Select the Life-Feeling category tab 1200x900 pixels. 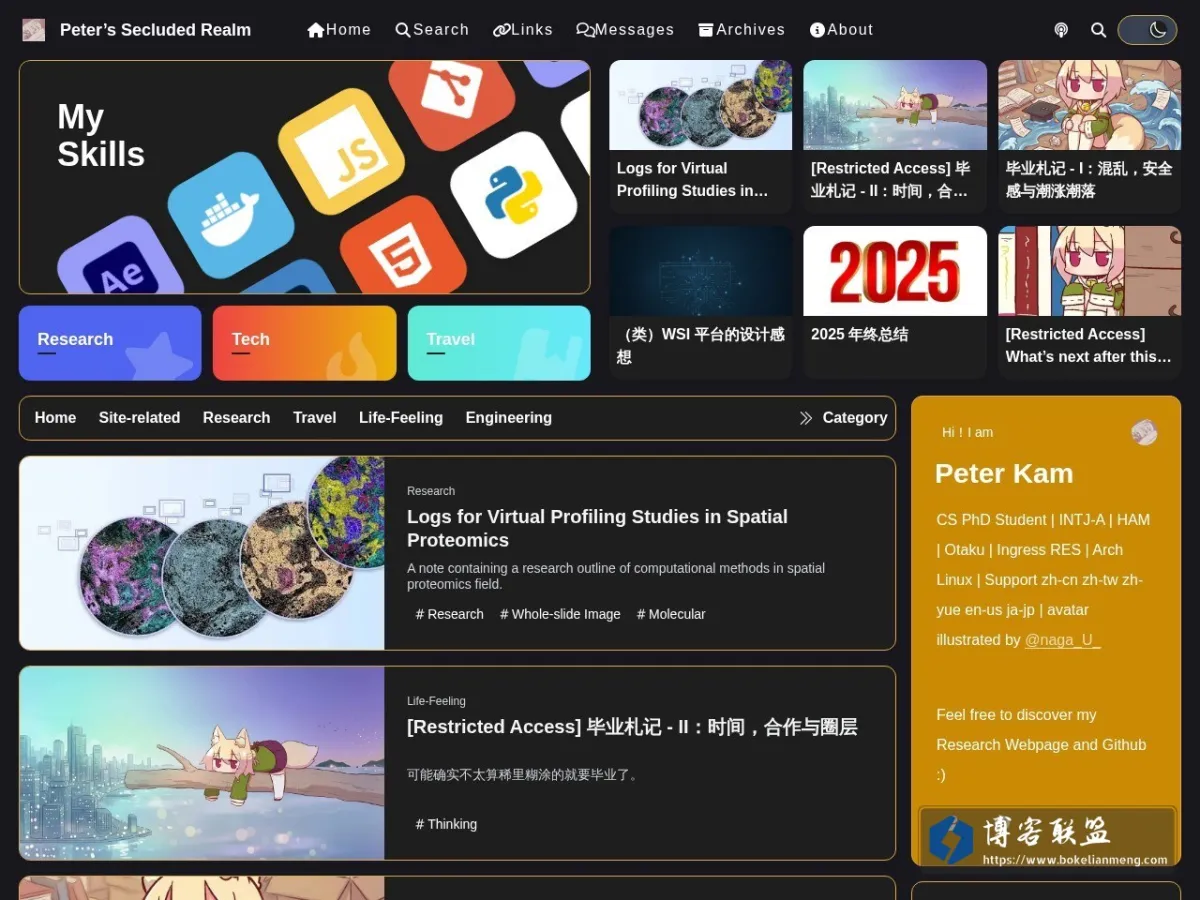(401, 418)
